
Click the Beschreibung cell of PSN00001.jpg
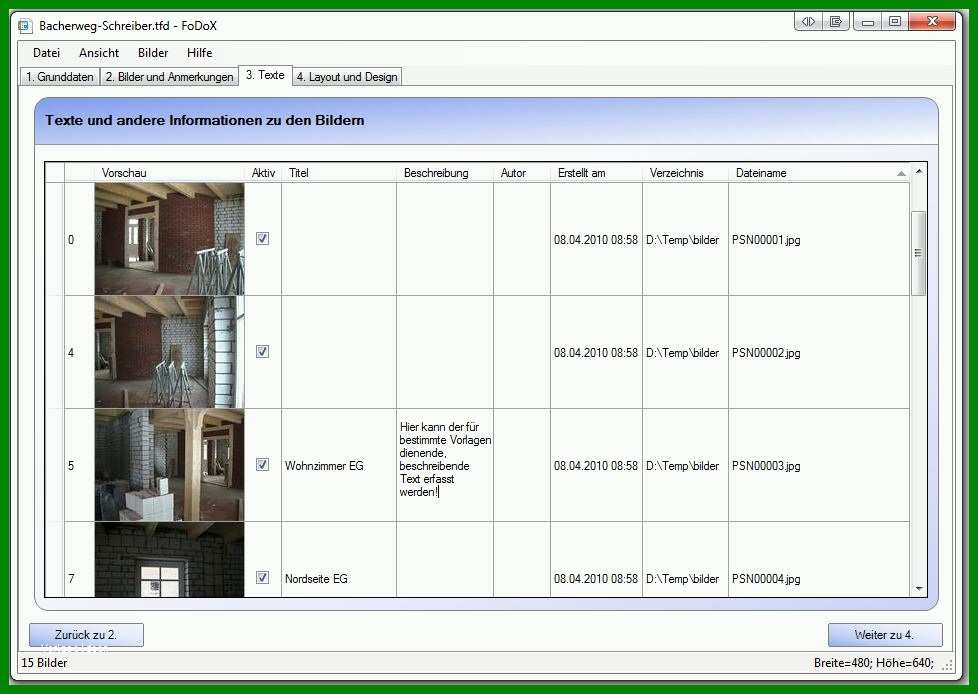point(445,239)
